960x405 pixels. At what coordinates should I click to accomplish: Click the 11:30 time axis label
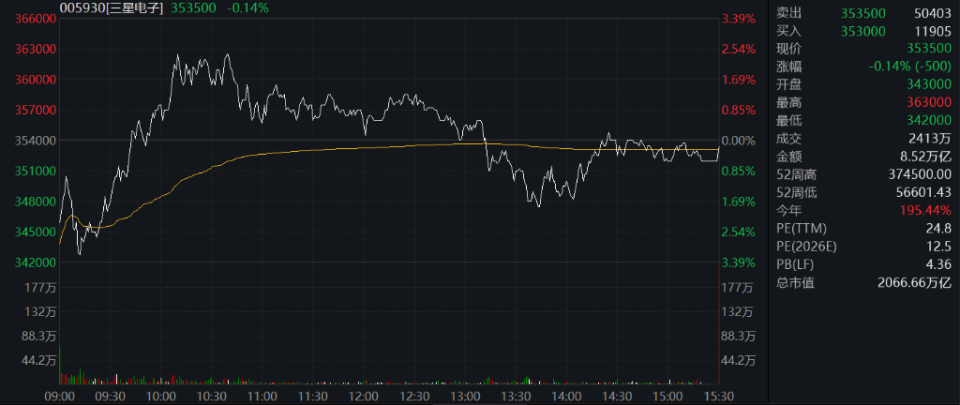[313, 395]
